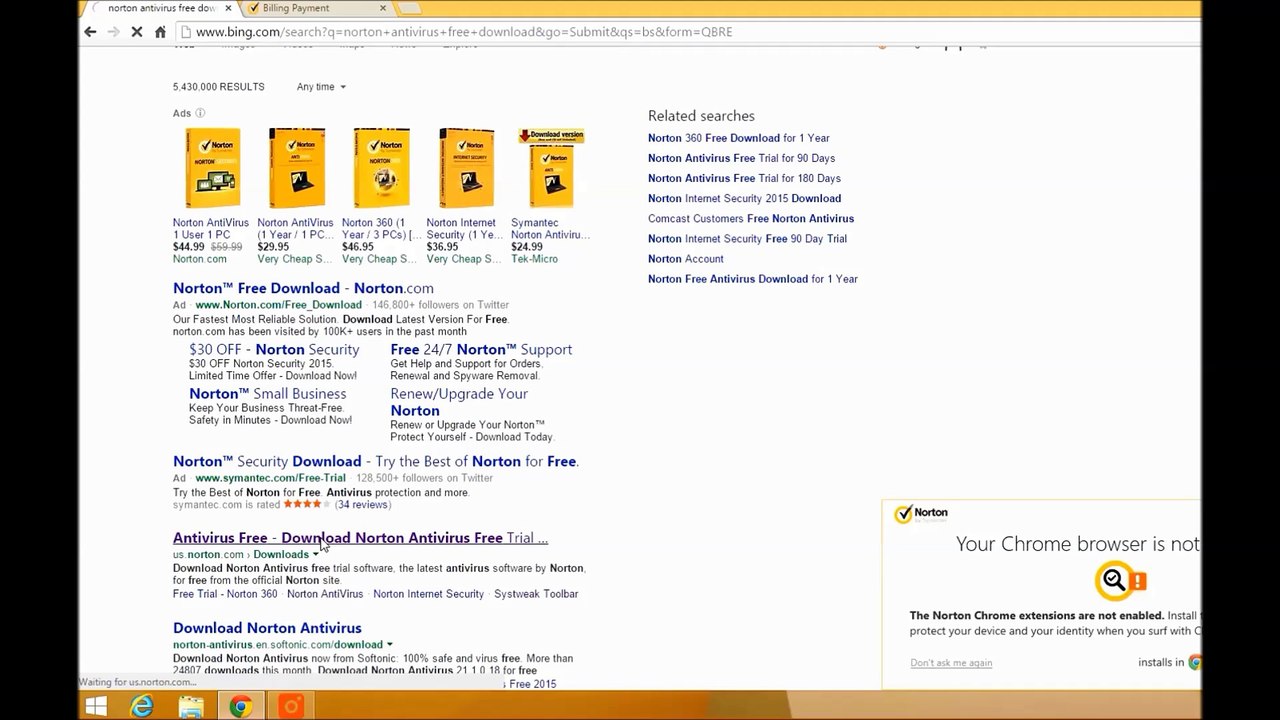Expand the softonic.com result arrow

click(389, 645)
